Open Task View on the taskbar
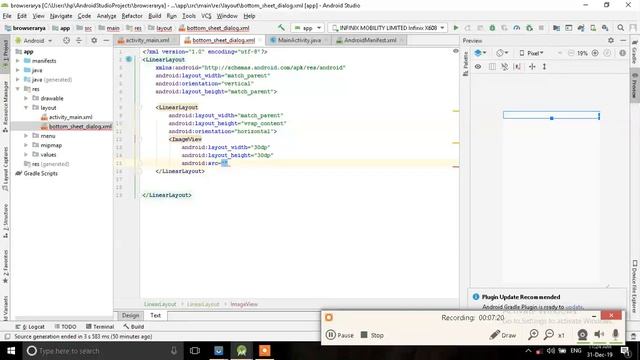The image size is (640, 360). 195,351
